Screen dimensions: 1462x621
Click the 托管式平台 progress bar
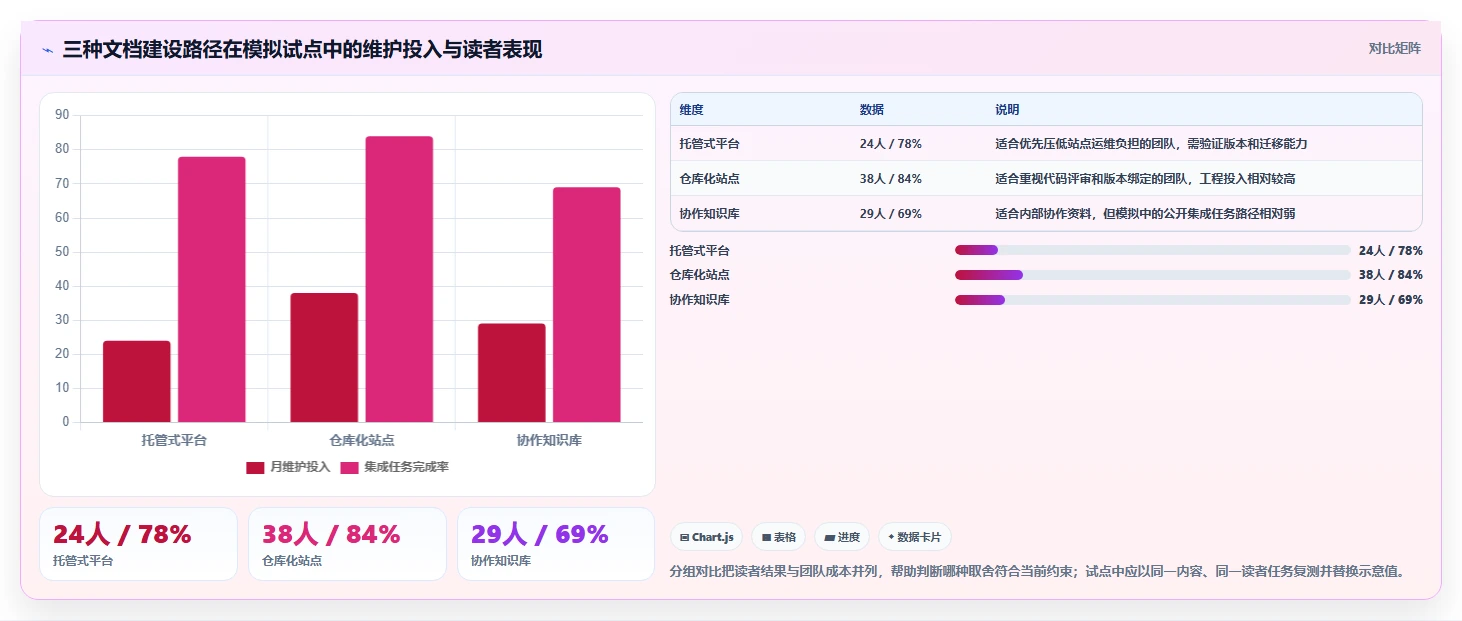1152,250
